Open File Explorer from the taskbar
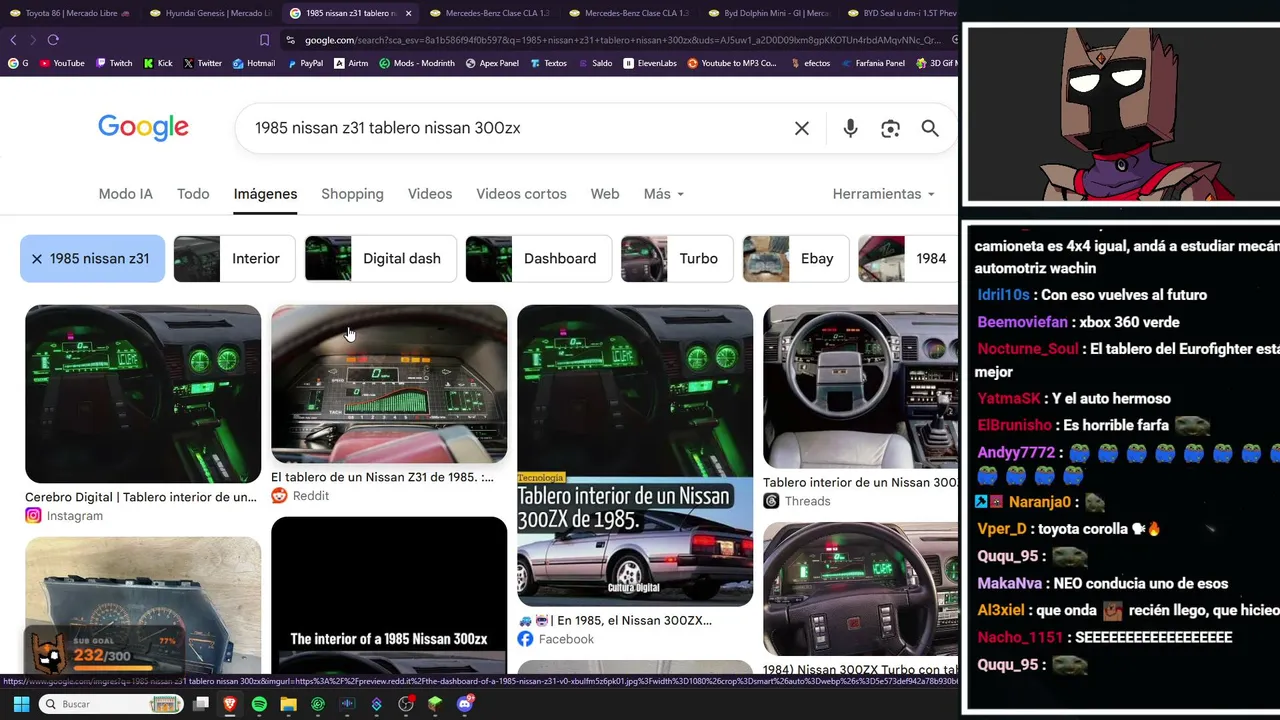 tap(288, 704)
